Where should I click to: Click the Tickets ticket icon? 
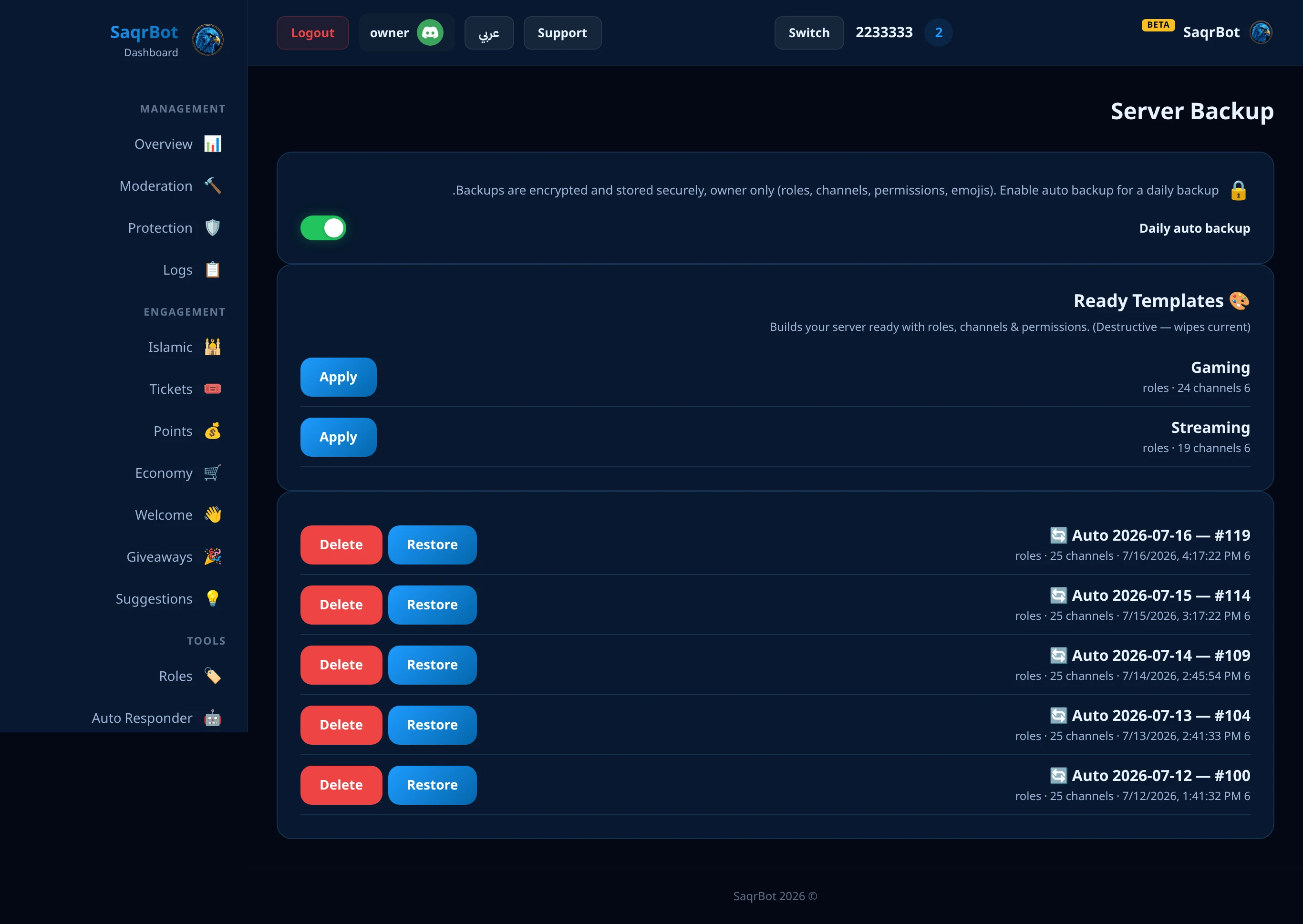point(213,389)
